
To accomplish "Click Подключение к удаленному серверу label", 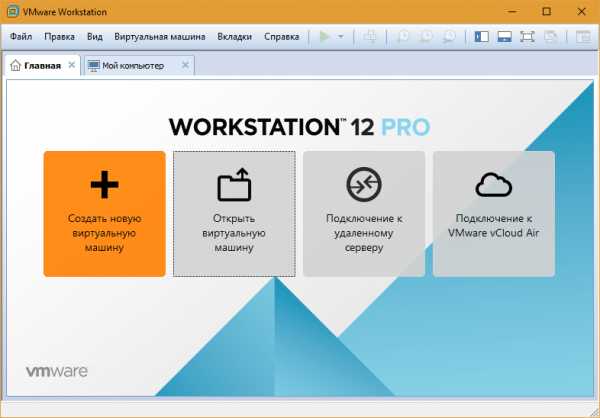I will [364, 233].
